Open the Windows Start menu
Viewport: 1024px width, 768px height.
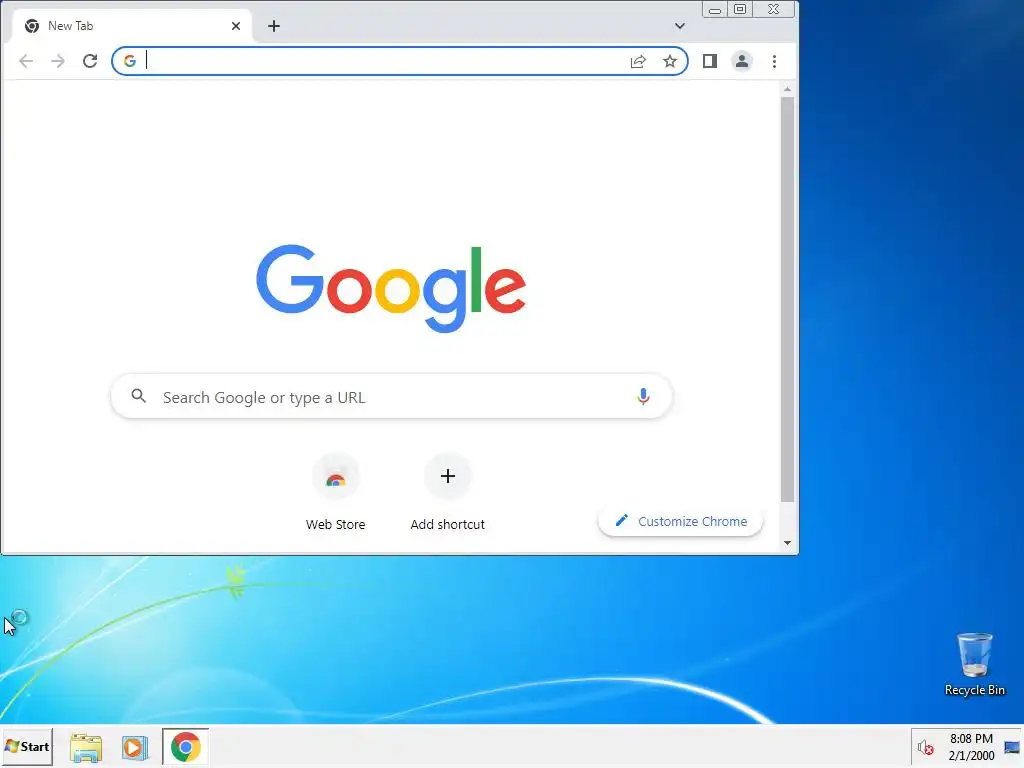pos(27,746)
